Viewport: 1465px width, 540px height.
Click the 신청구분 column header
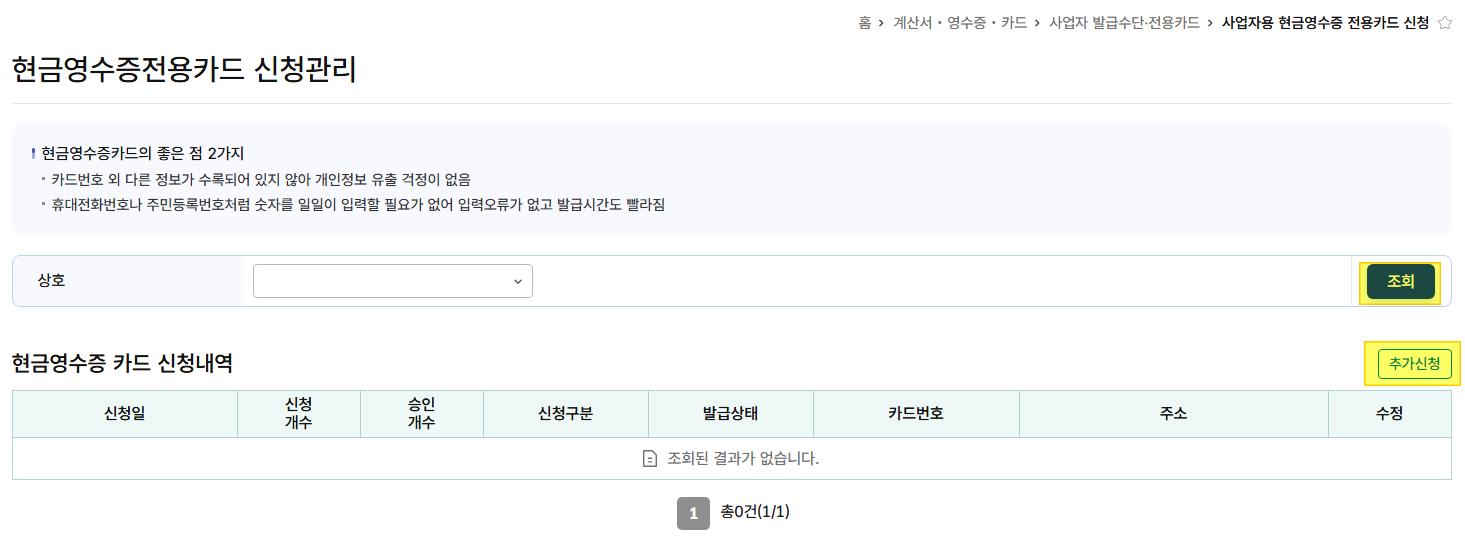(566, 414)
